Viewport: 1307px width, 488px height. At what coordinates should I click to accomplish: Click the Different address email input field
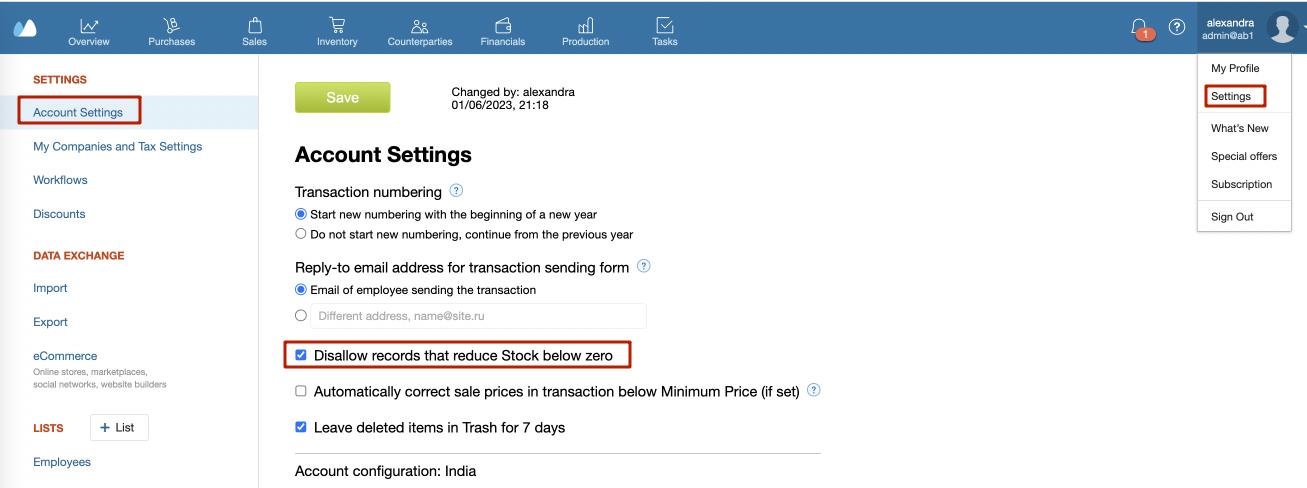(x=478, y=316)
